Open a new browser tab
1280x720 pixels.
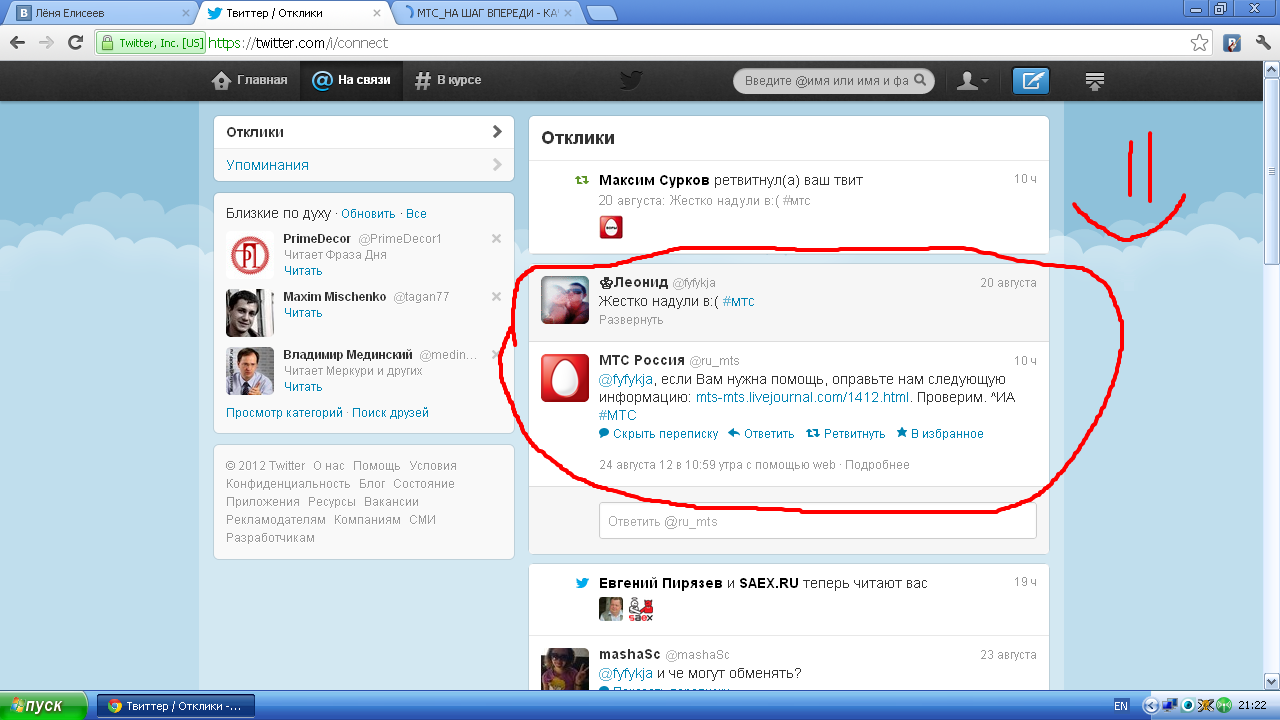point(600,13)
